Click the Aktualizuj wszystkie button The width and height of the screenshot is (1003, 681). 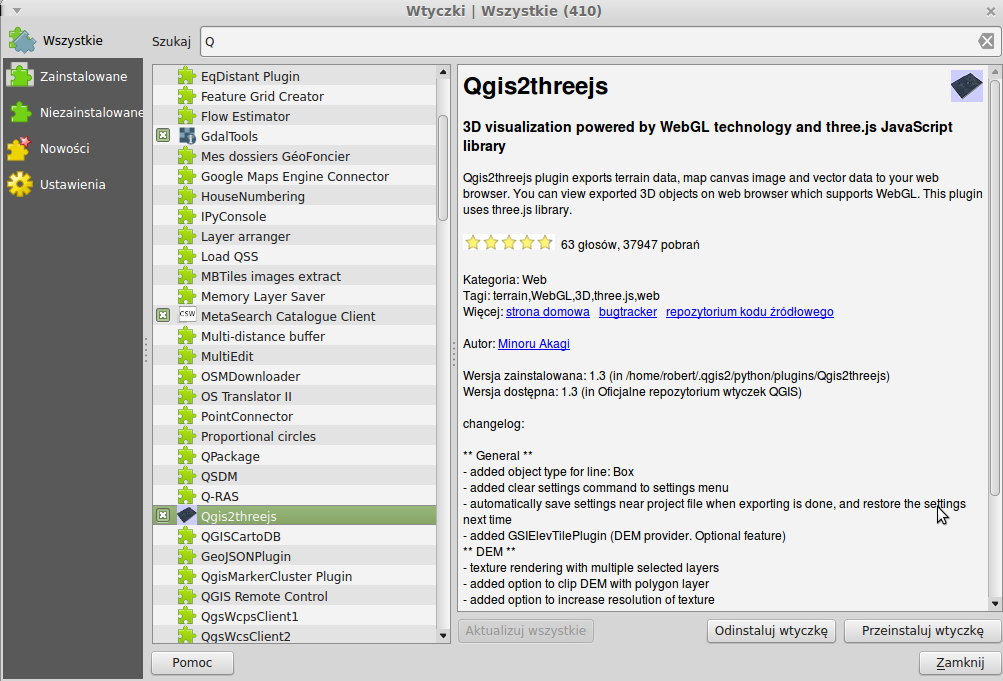point(525,630)
